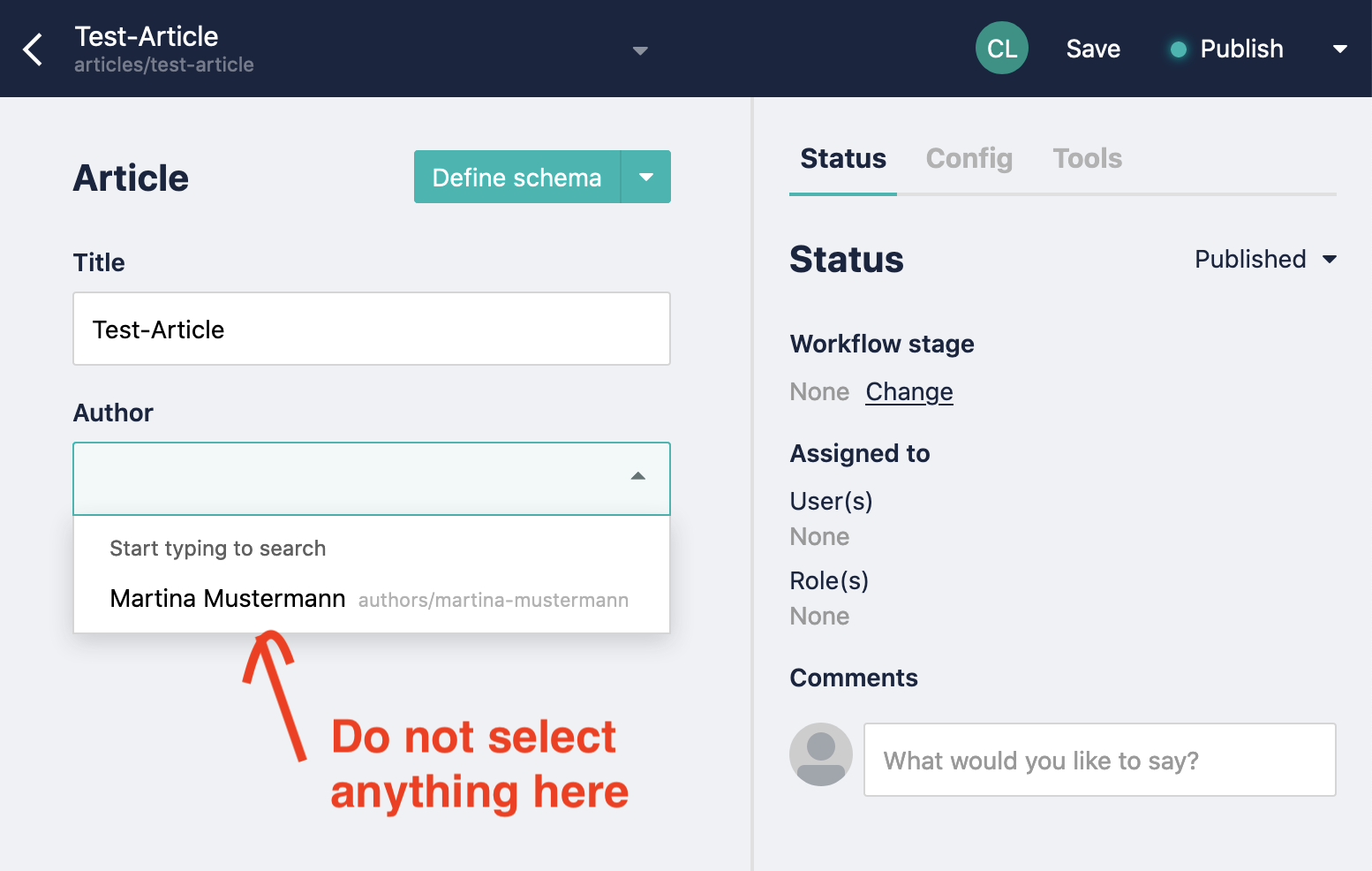Click the comment field asking what to say

[1098, 760]
